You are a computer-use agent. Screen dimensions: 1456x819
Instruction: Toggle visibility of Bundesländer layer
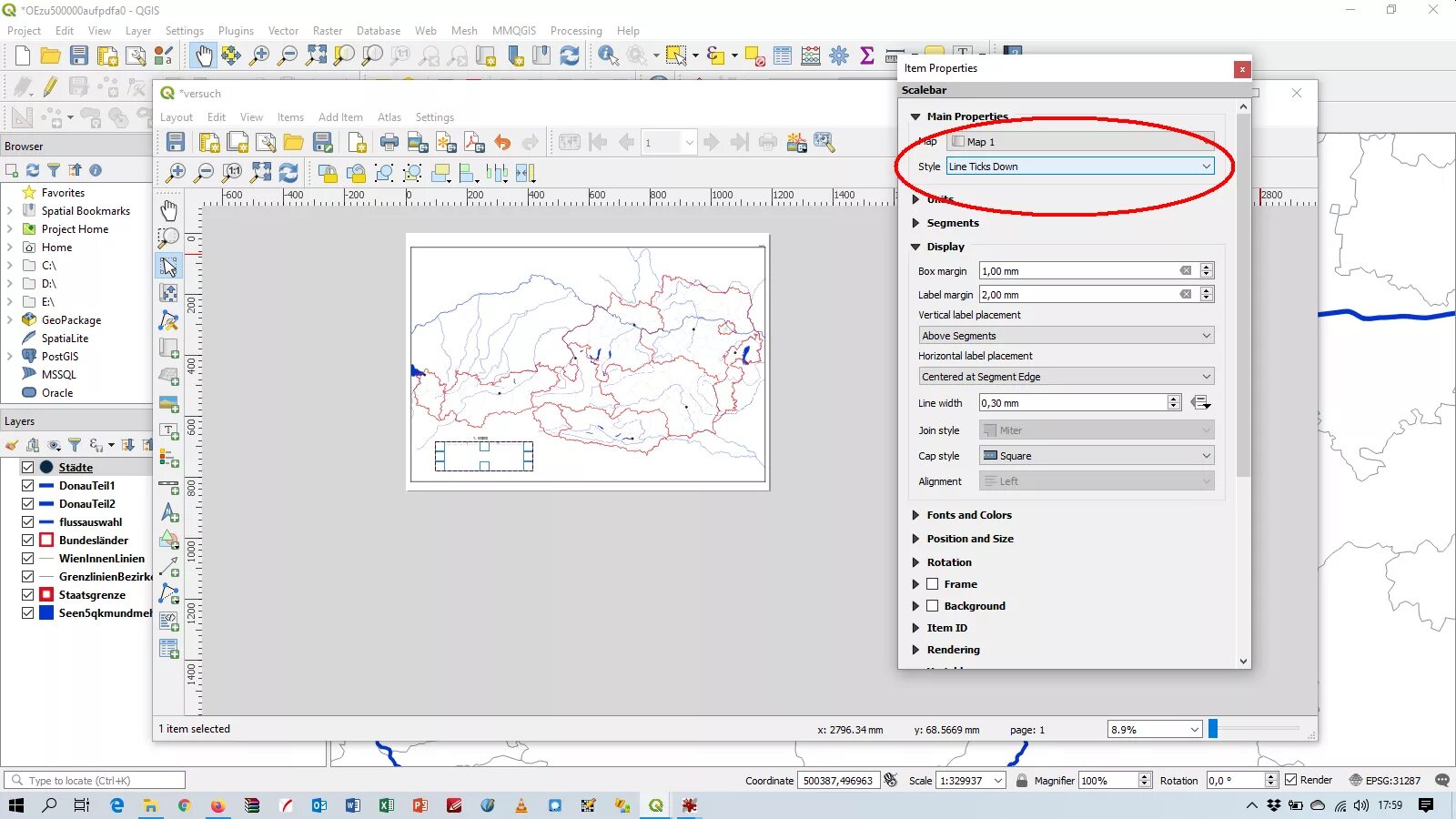(27, 540)
